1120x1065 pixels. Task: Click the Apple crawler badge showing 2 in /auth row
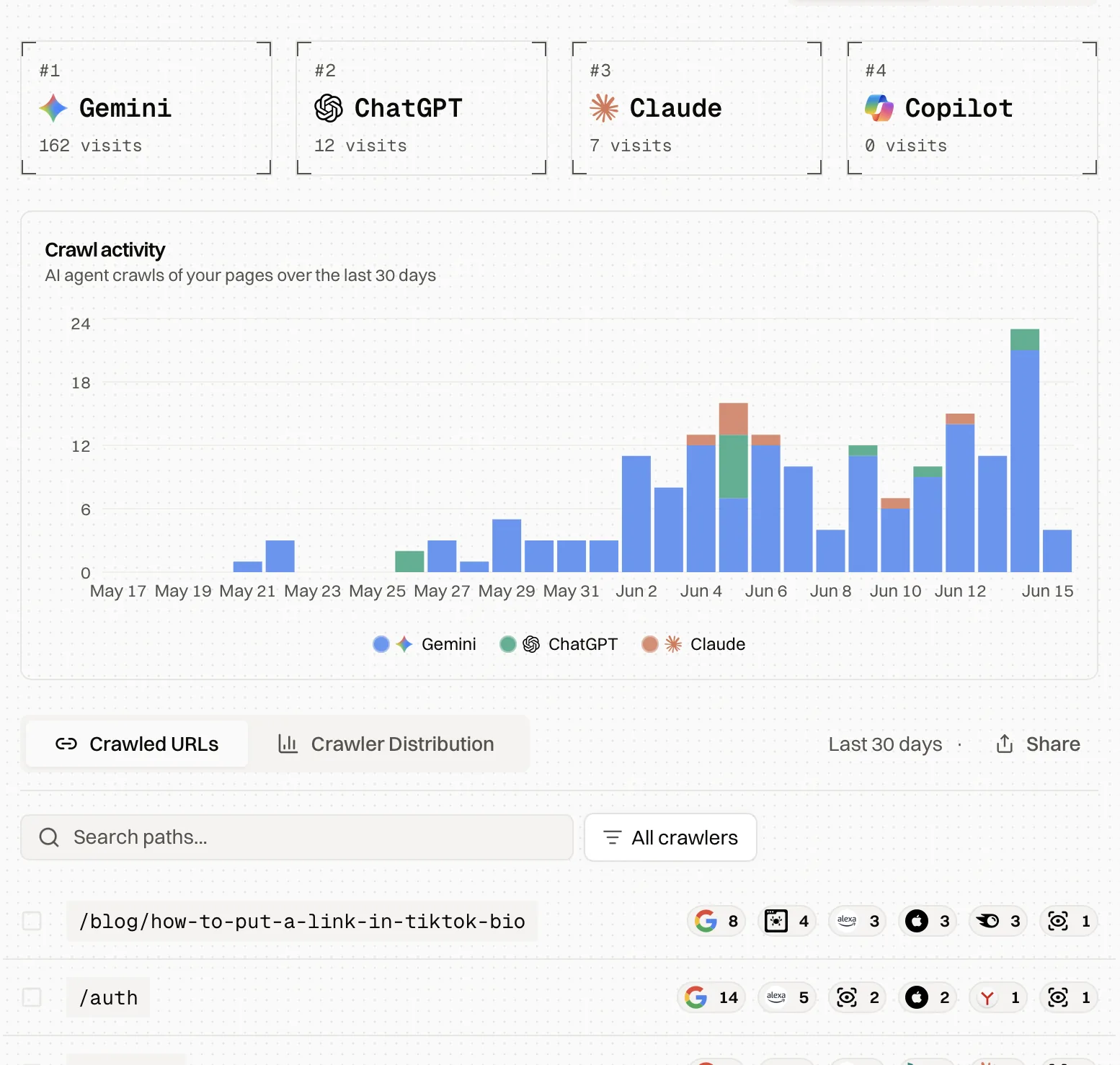point(928,997)
